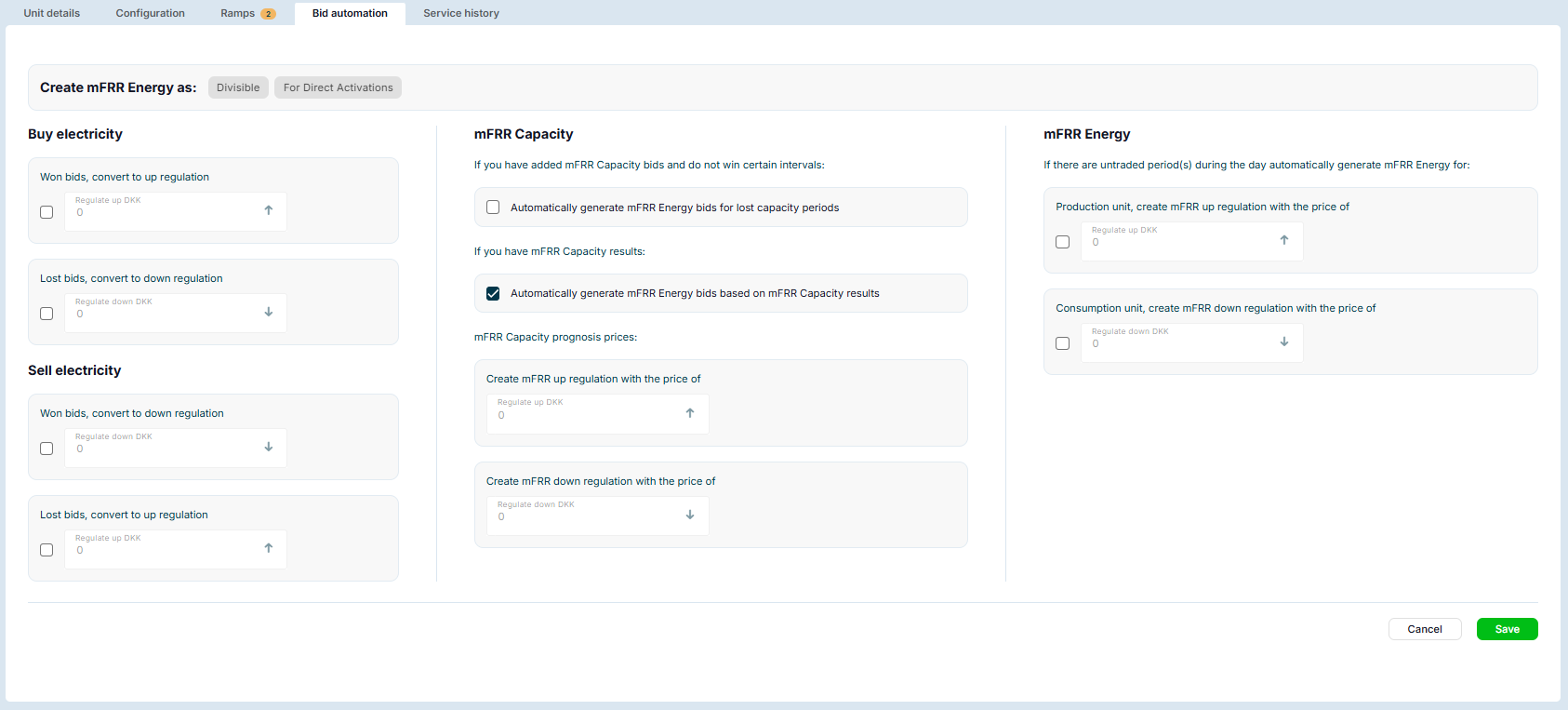This screenshot has width=1568, height=710.
Task: Uncheck generate bids based on mFRR Capacity results
Action: click(x=493, y=293)
